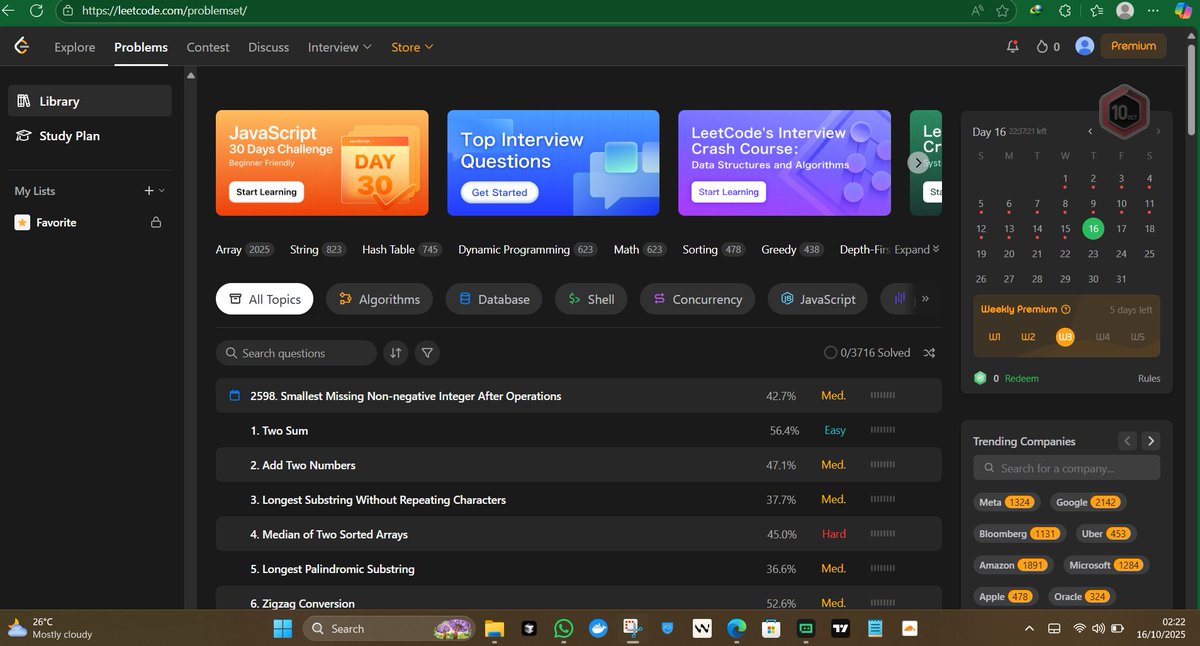
Task: Open the Favorite list
Action: [x=91, y=223]
